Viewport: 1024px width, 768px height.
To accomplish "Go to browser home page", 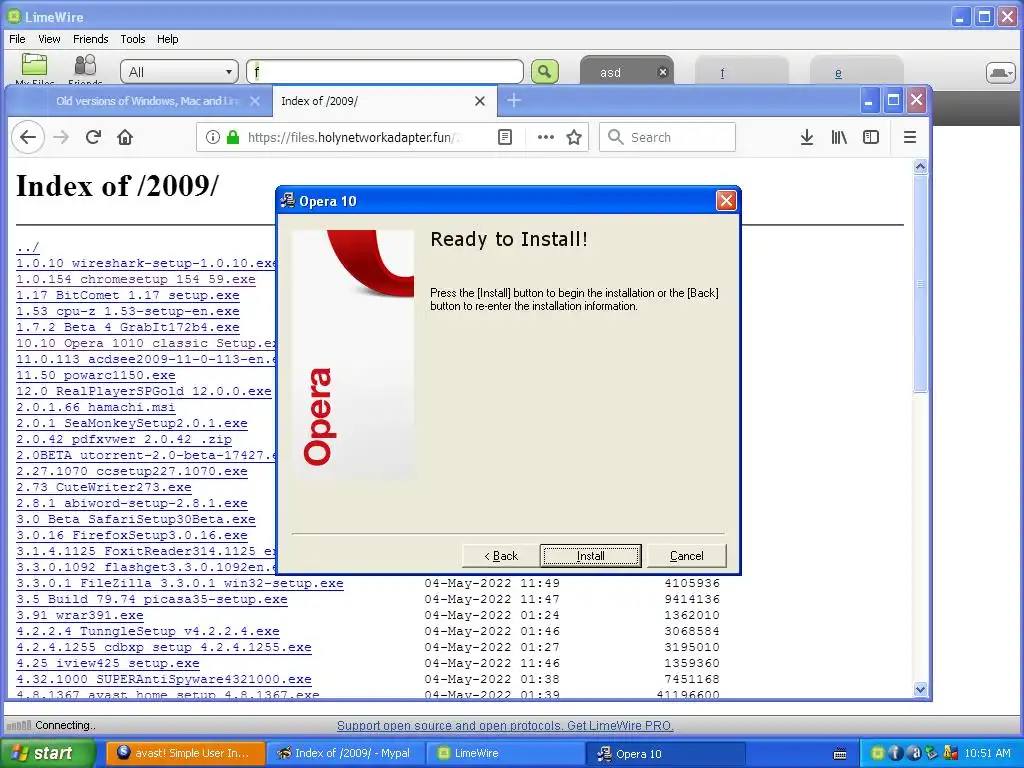I will click(x=125, y=137).
